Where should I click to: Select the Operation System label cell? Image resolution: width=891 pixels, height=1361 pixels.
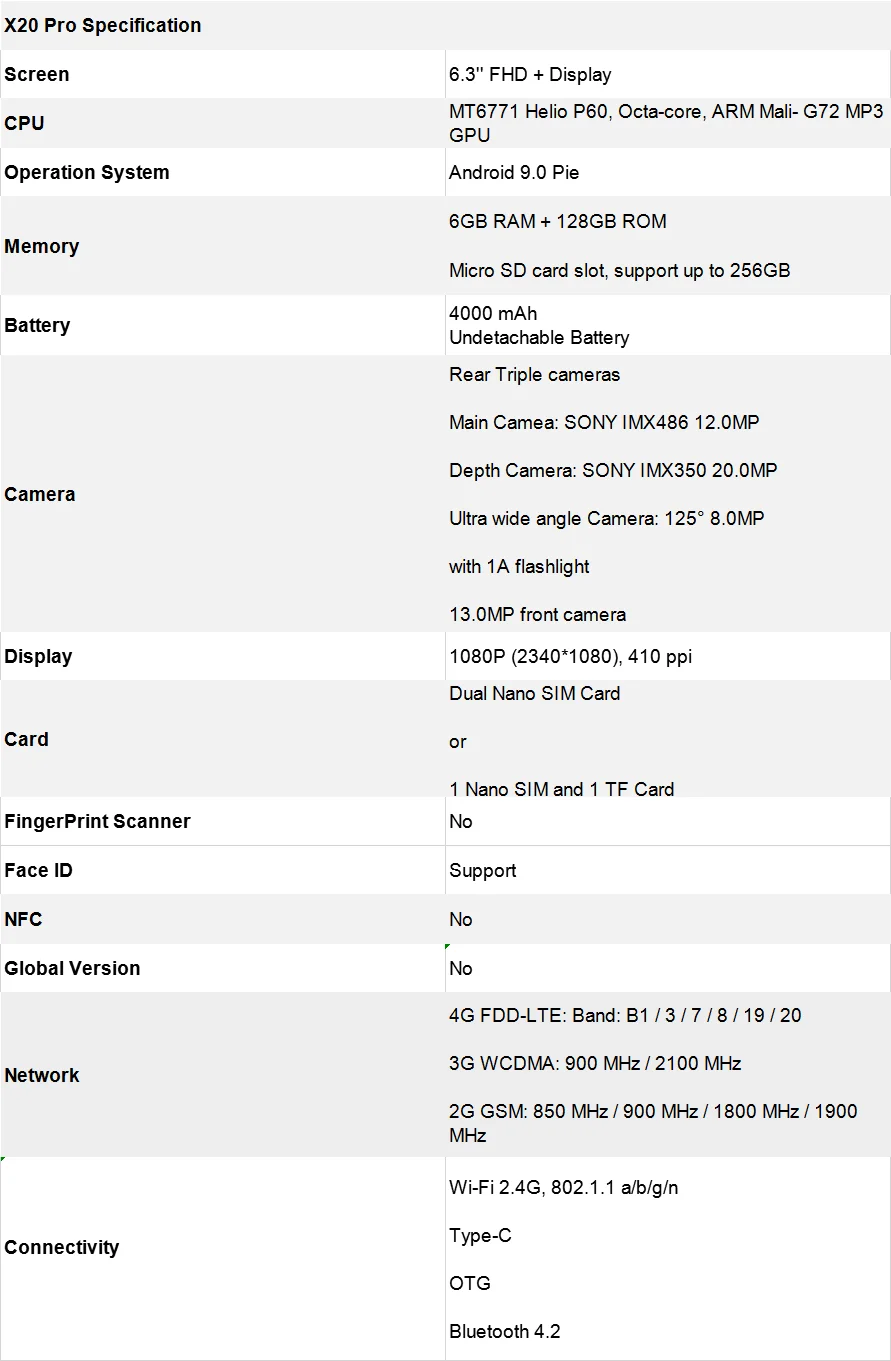tap(87, 172)
